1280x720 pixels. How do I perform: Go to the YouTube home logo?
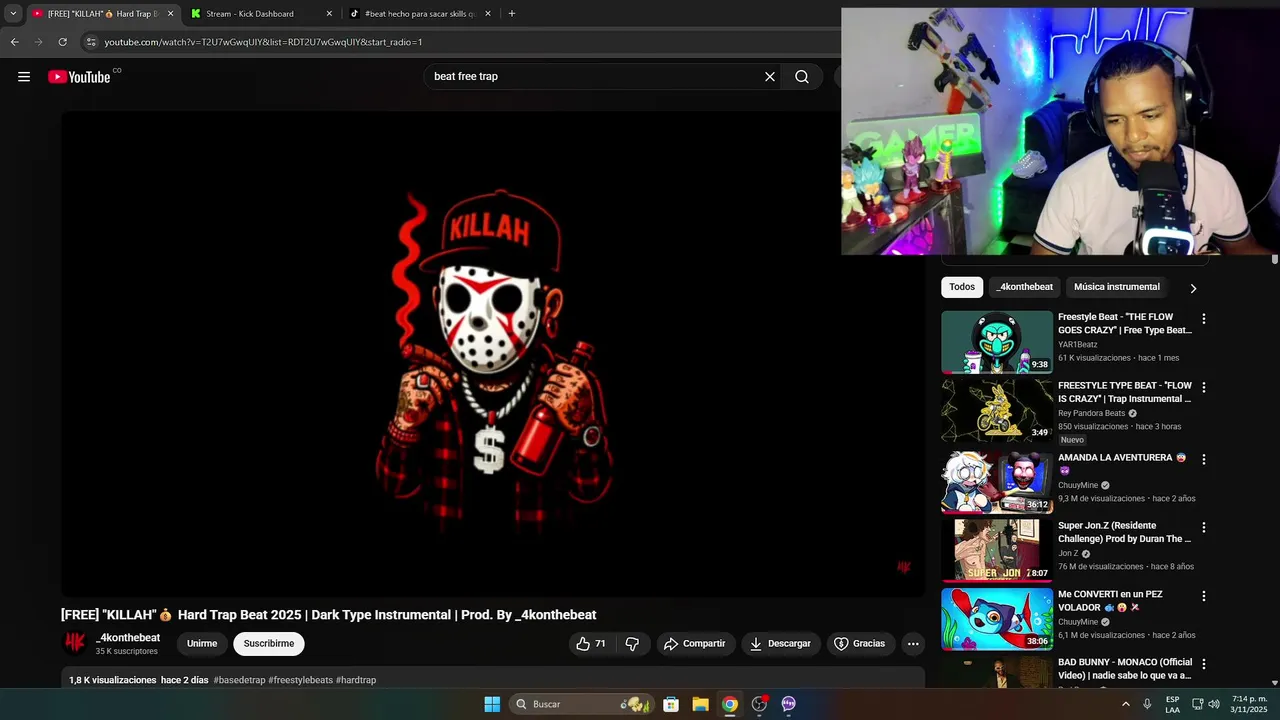79,77
